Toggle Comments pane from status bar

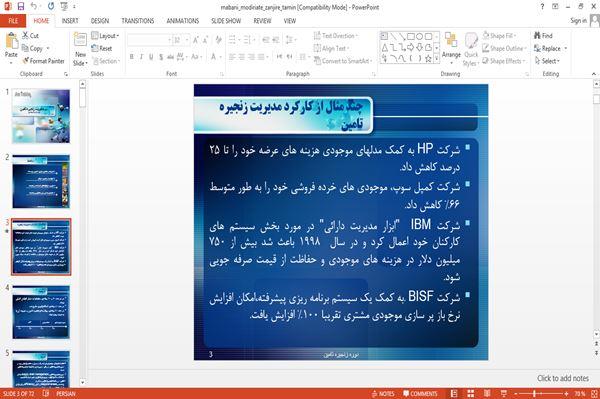[x=420, y=394]
